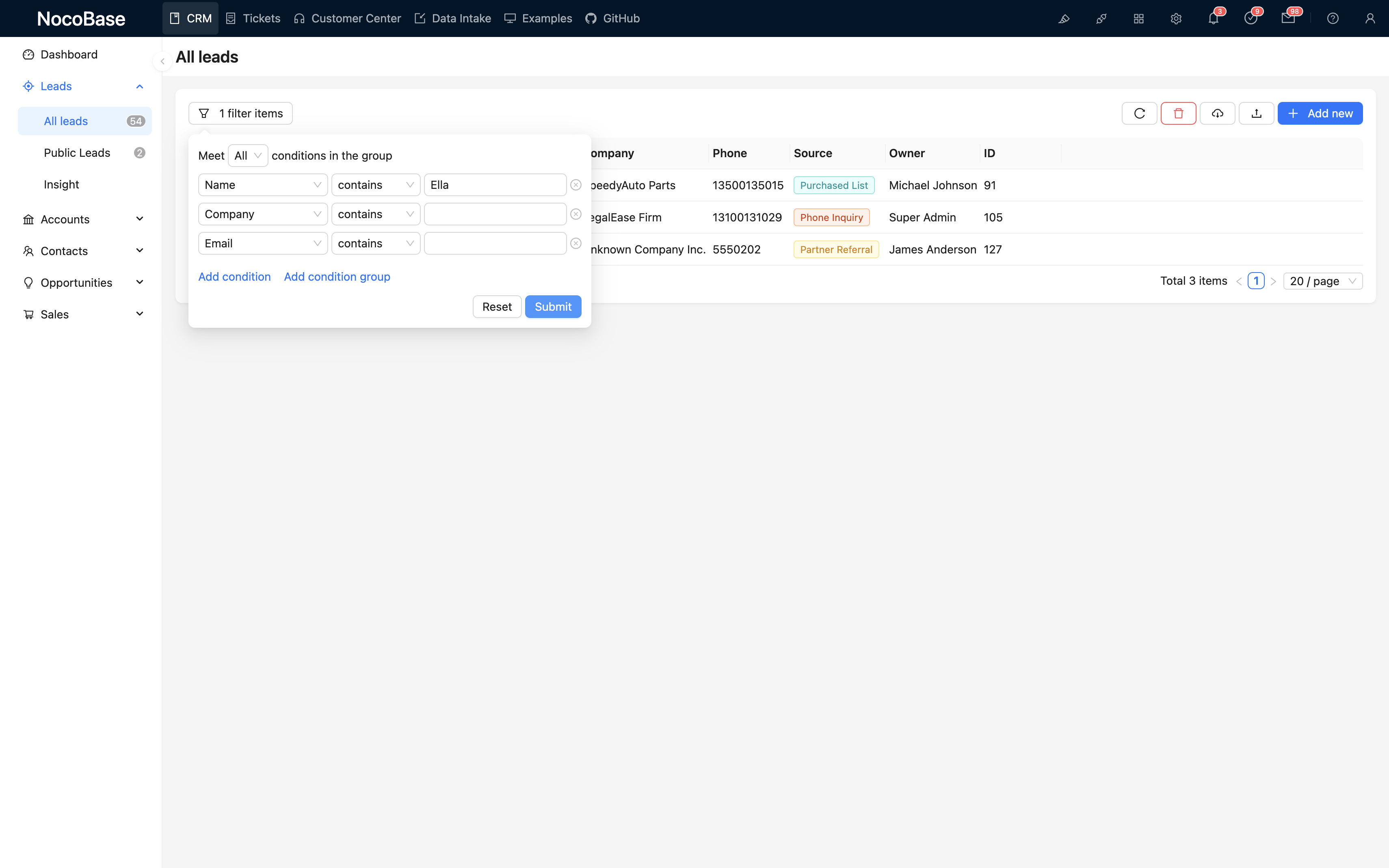
Task: Open the notifications bell with 3 alerts
Action: click(x=1214, y=18)
